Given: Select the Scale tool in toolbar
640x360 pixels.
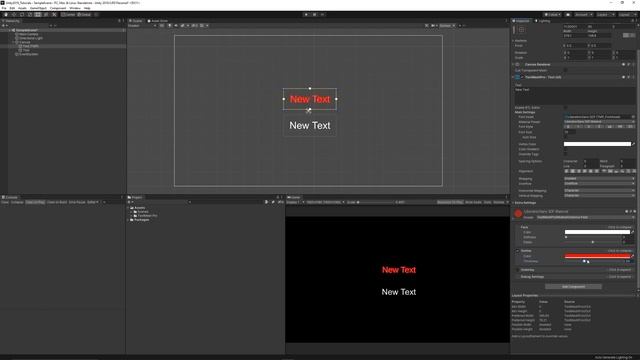Looking at the screenshot, I should pos(30,15).
